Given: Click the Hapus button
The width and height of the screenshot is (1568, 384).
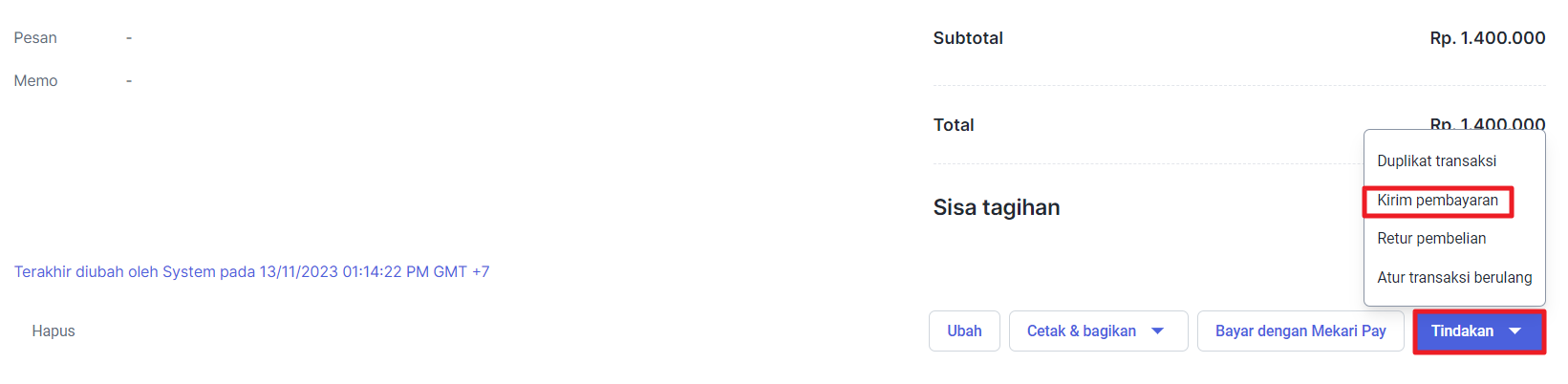Looking at the screenshot, I should click(54, 331).
